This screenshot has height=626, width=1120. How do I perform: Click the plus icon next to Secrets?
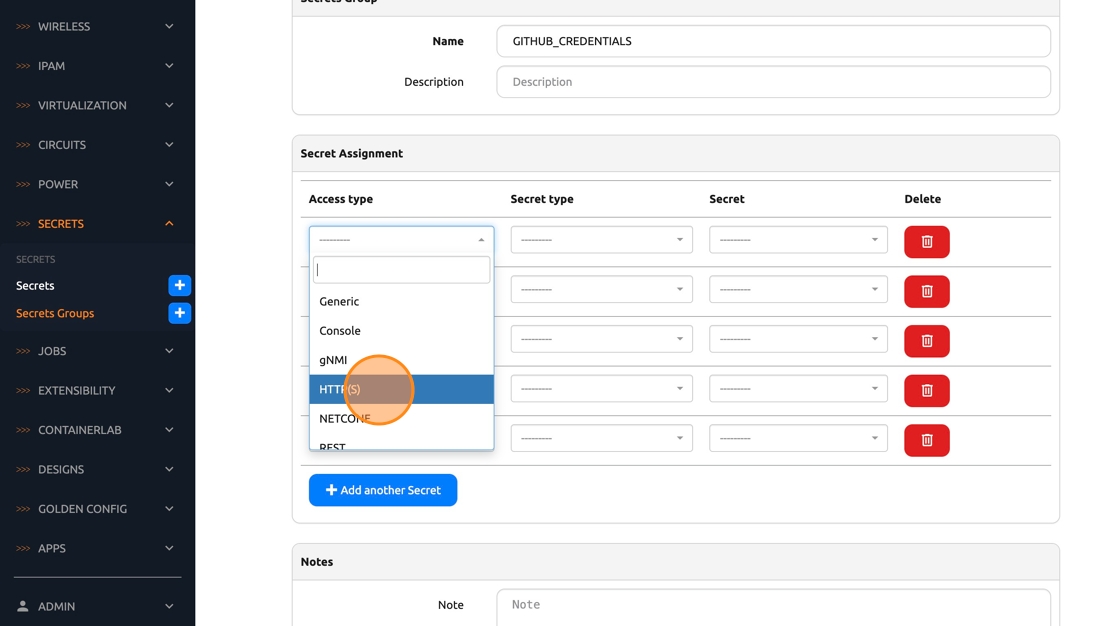179,285
